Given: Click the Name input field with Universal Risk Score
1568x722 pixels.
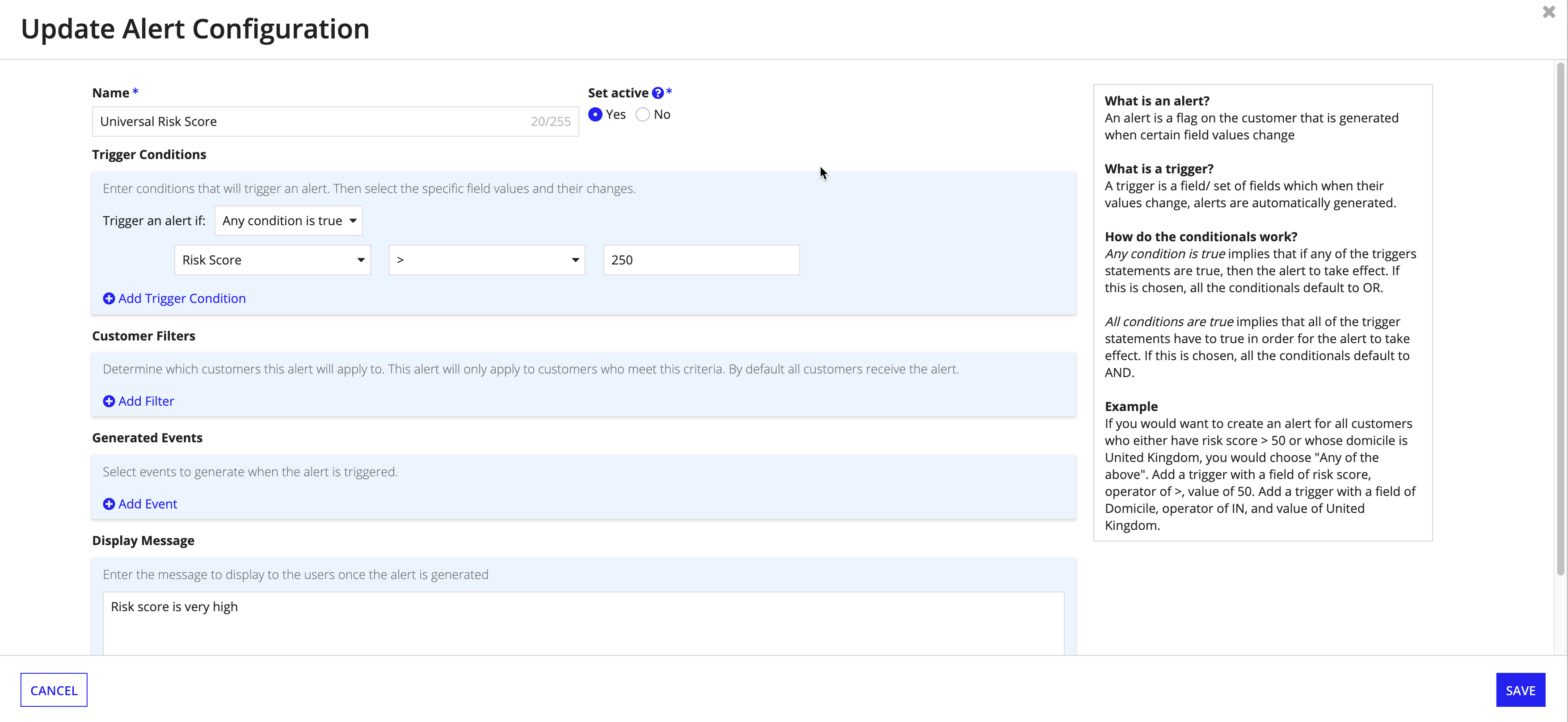Looking at the screenshot, I should tap(335, 122).
